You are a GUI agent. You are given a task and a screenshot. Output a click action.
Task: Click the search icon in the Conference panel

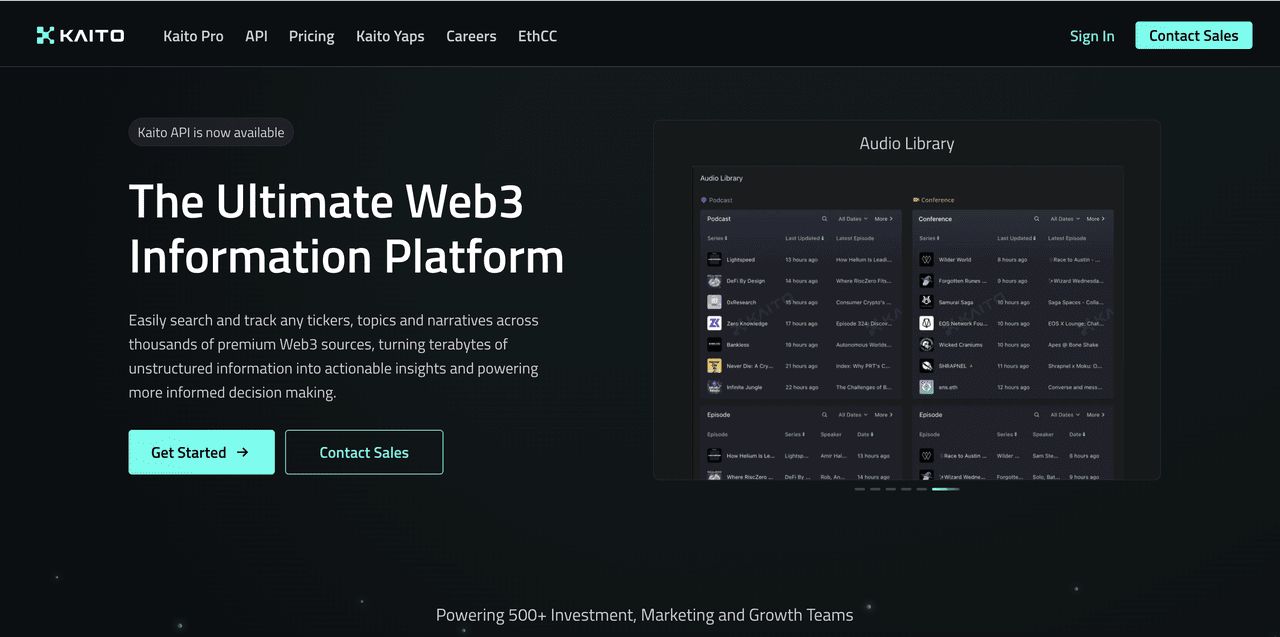(x=1036, y=219)
